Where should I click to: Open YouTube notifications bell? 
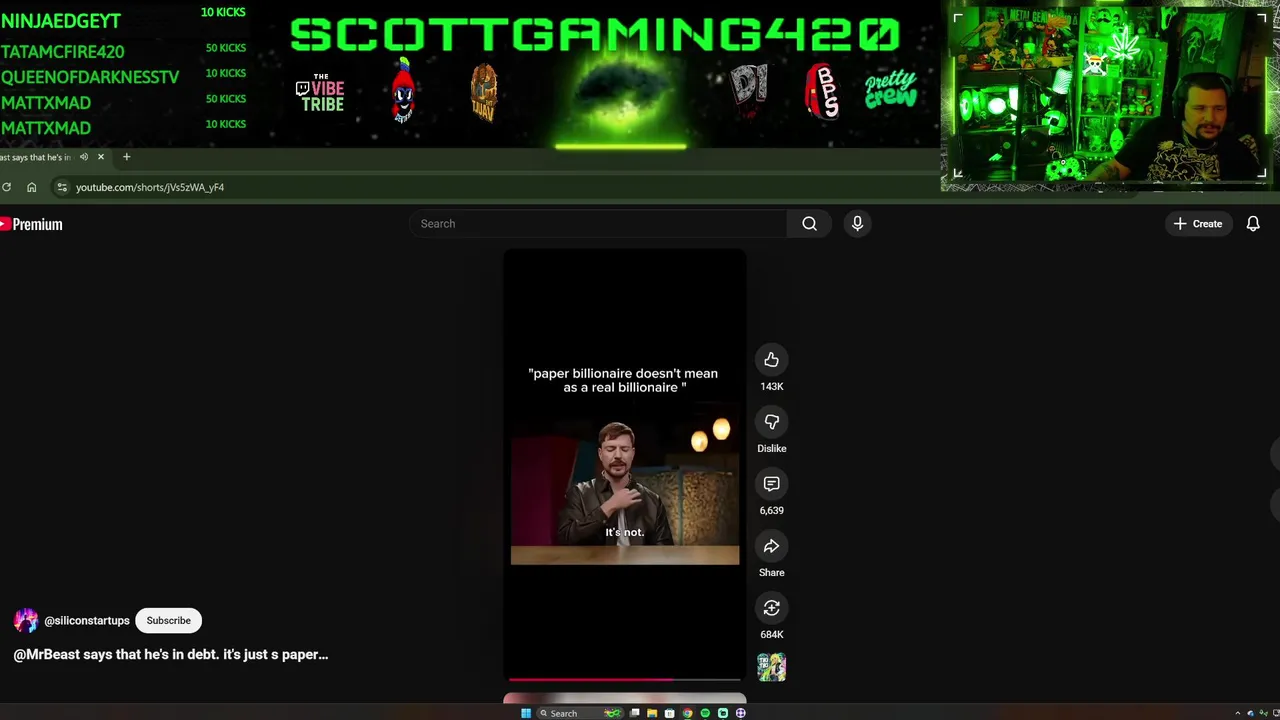point(1253,224)
